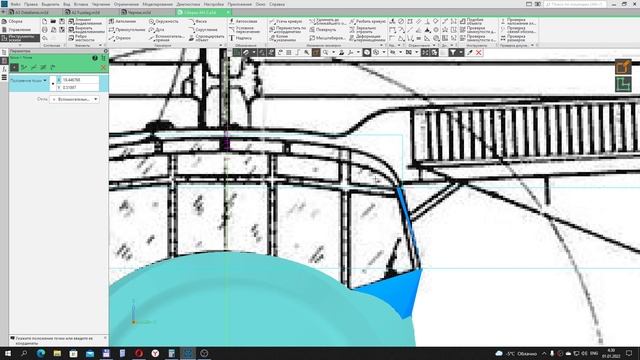Create a new document icon

pyautogui.click(x=44, y=21)
